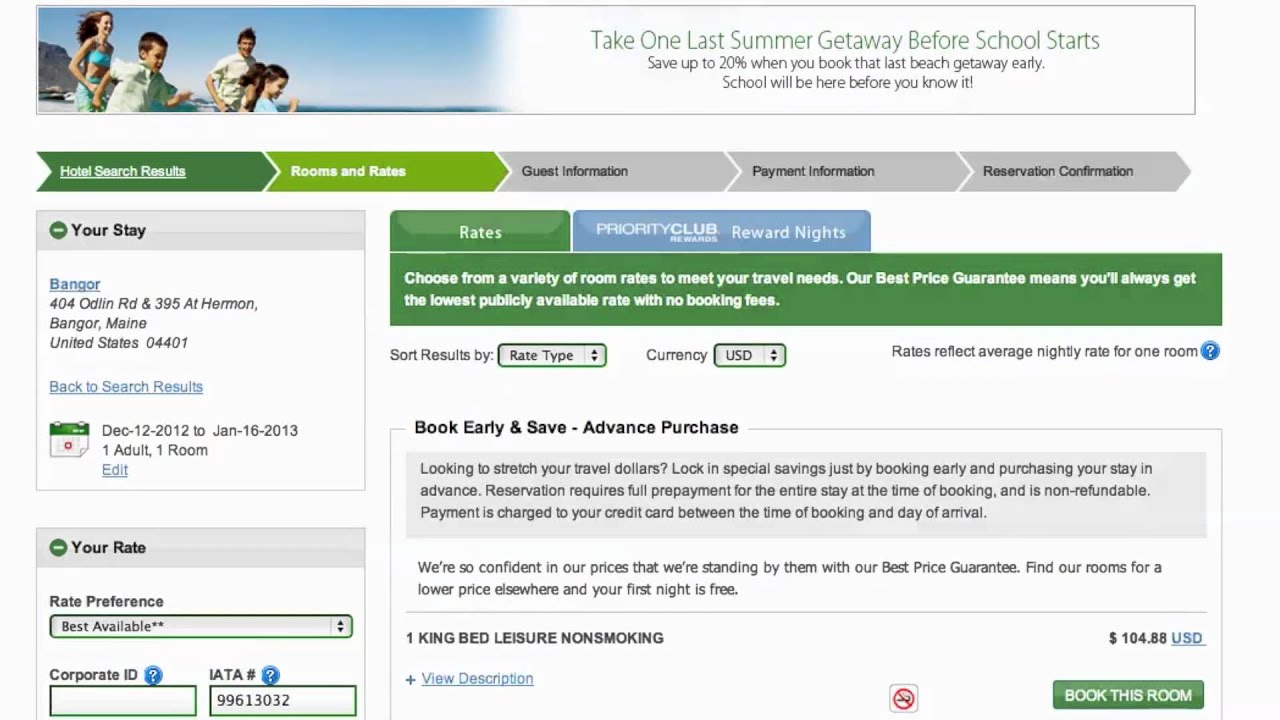
Task: Click the summer getaway promotional banner
Action: pos(615,60)
